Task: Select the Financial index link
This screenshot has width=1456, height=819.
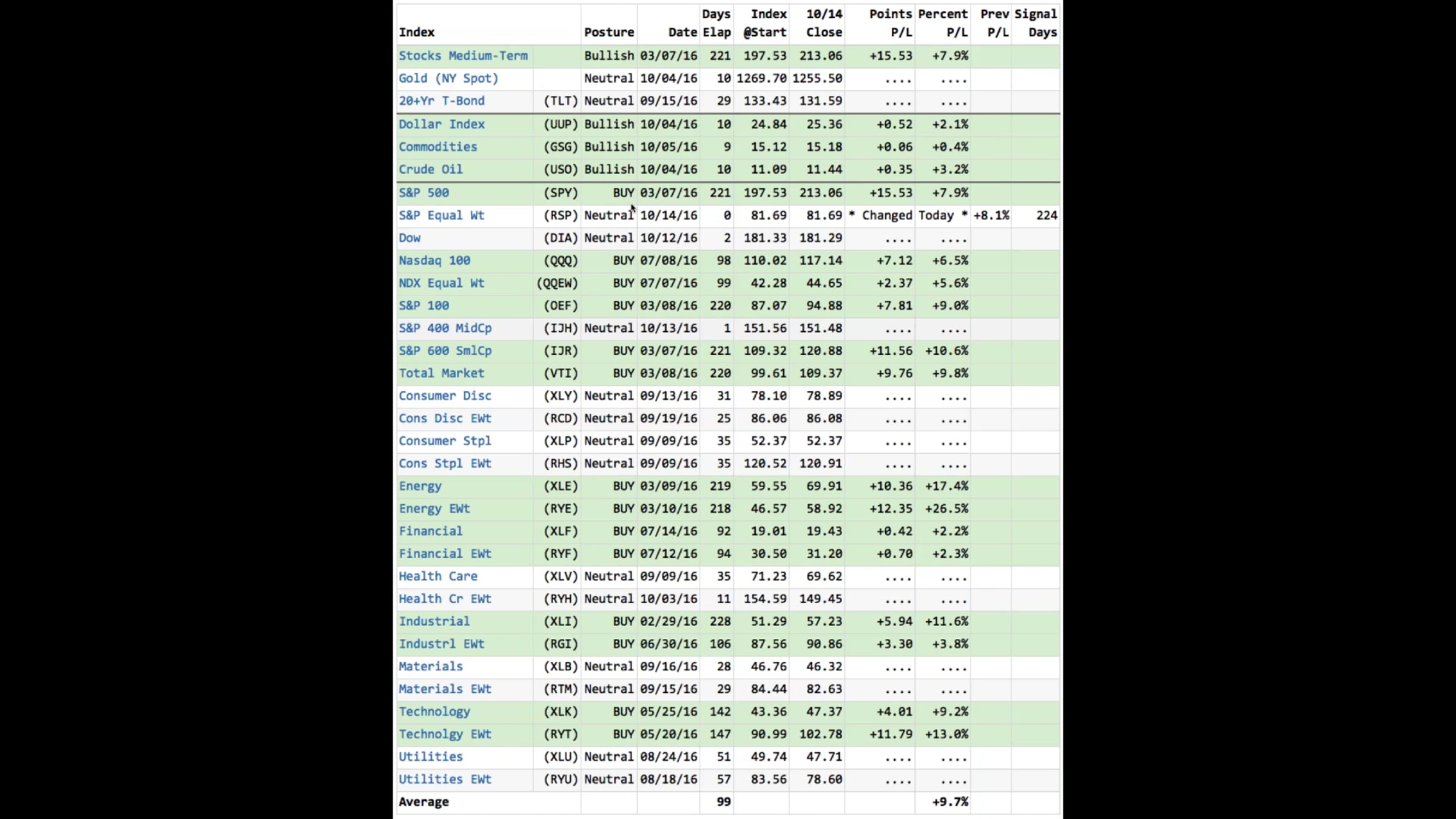Action: point(431,531)
